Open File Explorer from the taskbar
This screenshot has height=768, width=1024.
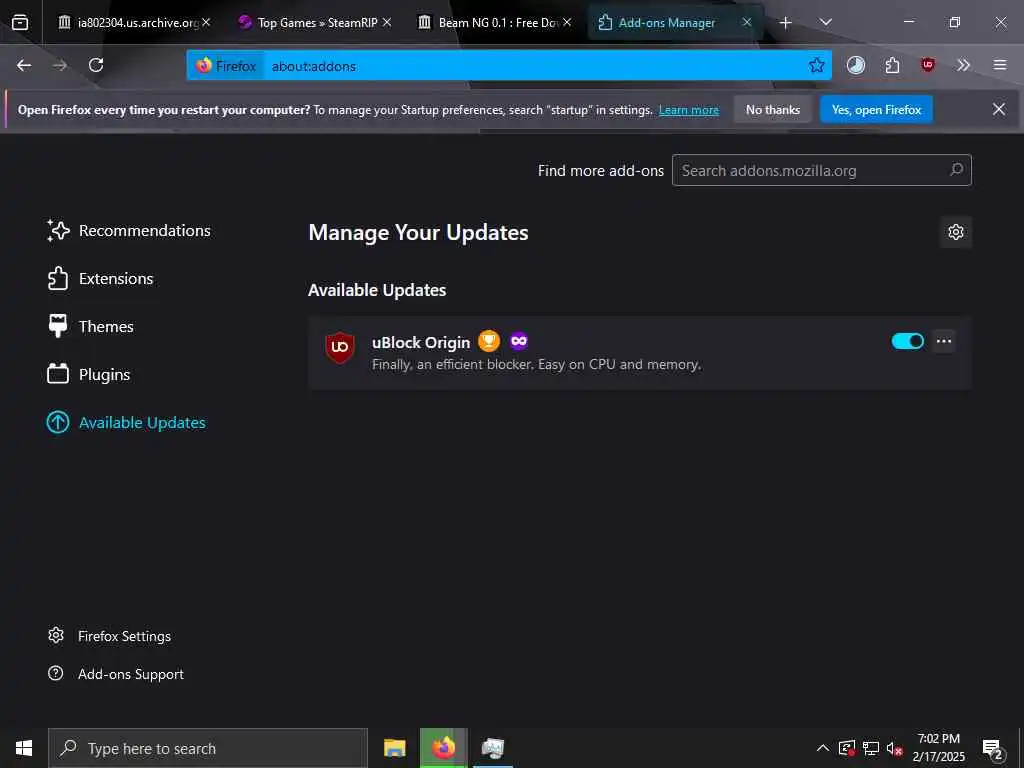point(394,748)
